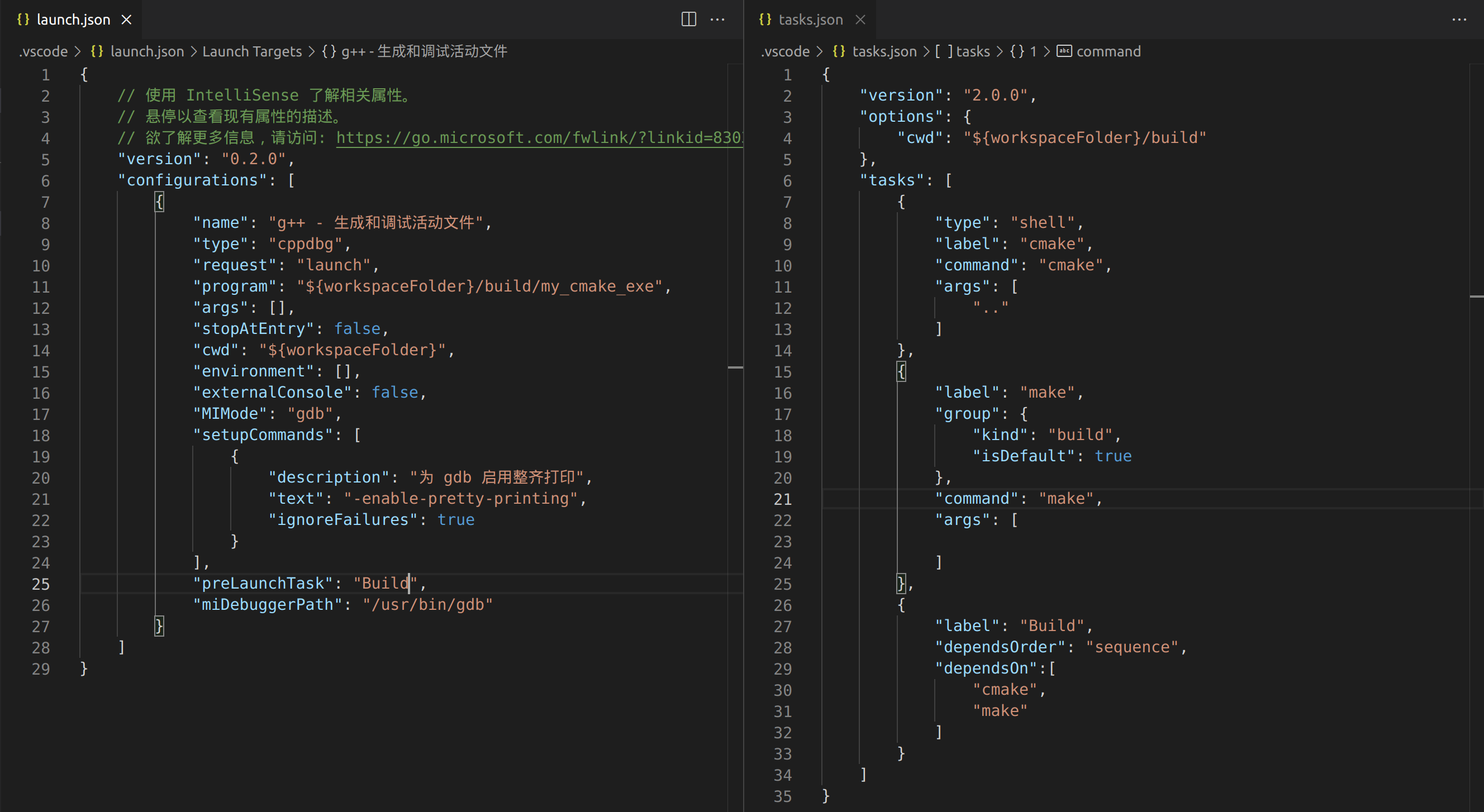Click the string type icon beside command breadcrumb
This screenshot has height=812, width=1484.
point(1064,51)
